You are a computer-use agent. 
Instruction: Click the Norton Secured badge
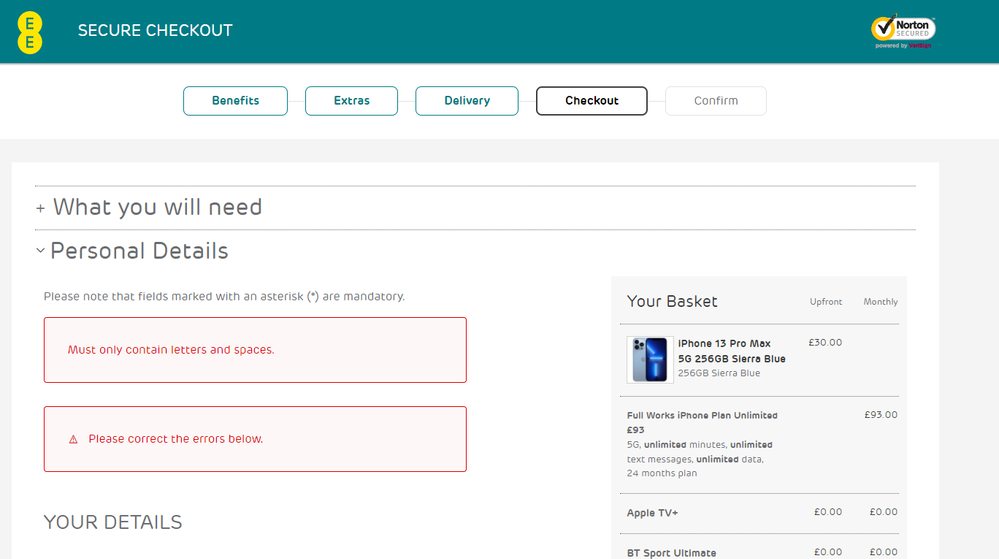903,31
